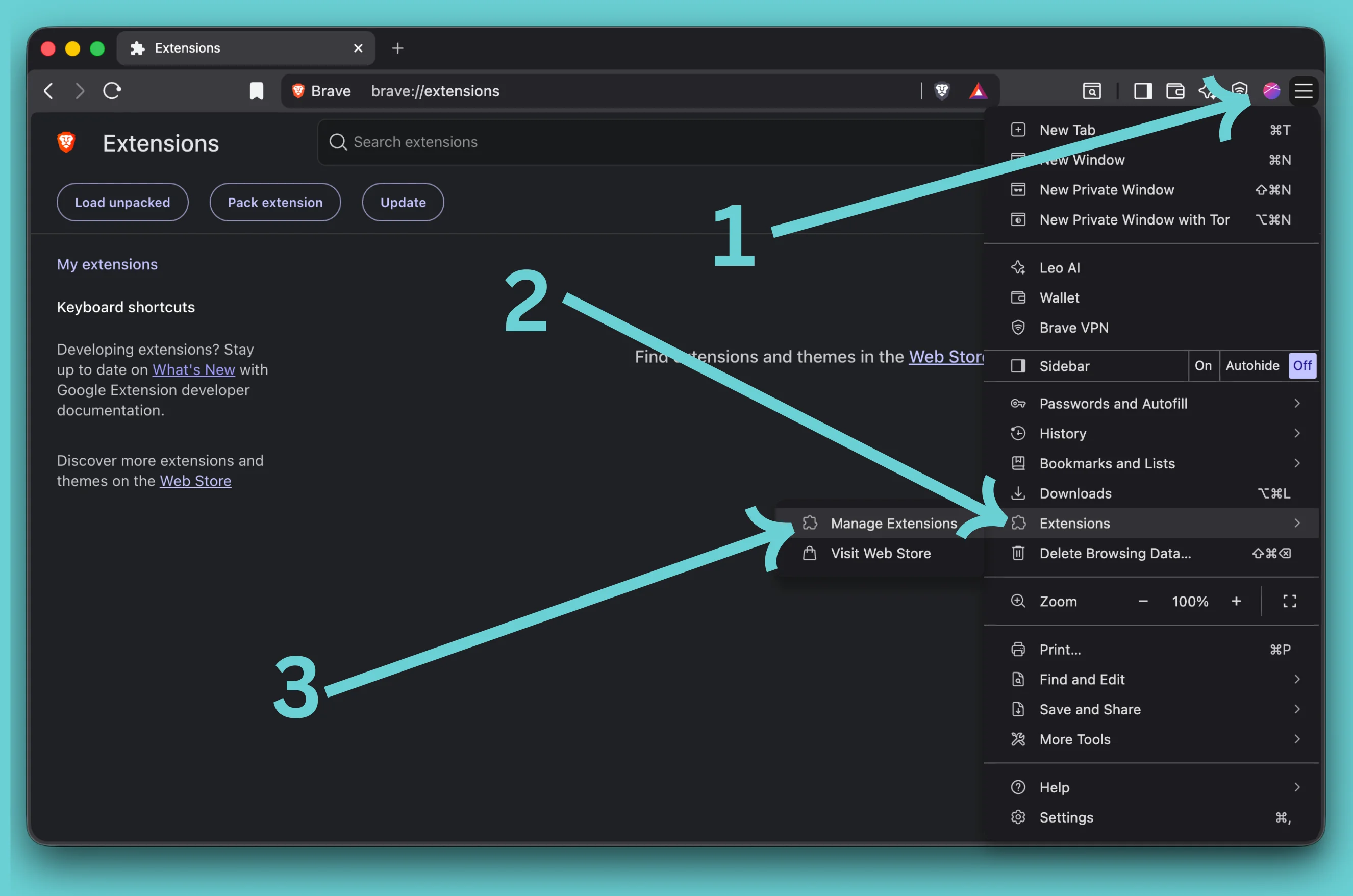Toggle fullscreen from the Zoom row
1353x896 pixels.
1289,601
